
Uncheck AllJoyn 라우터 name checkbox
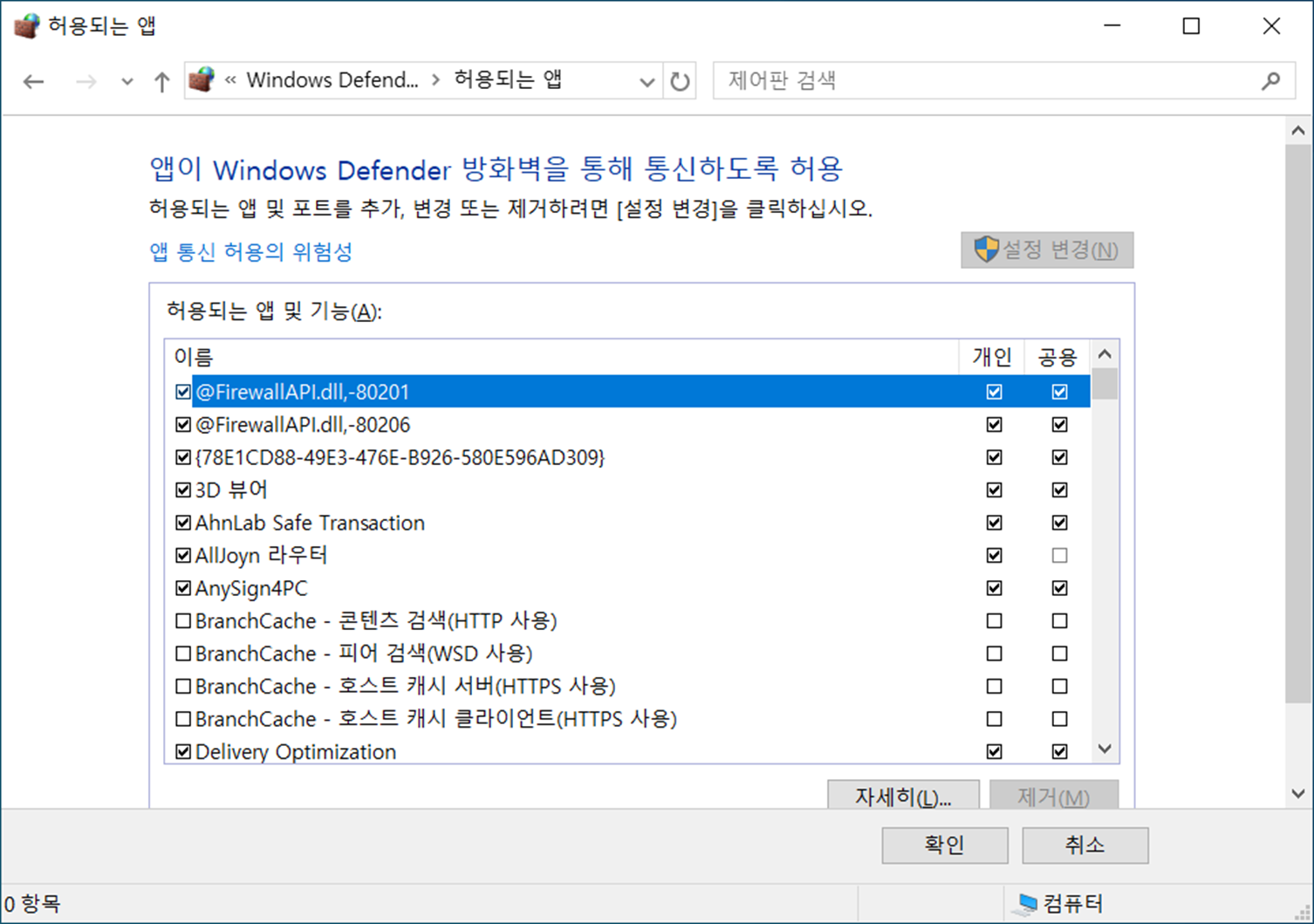183,556
